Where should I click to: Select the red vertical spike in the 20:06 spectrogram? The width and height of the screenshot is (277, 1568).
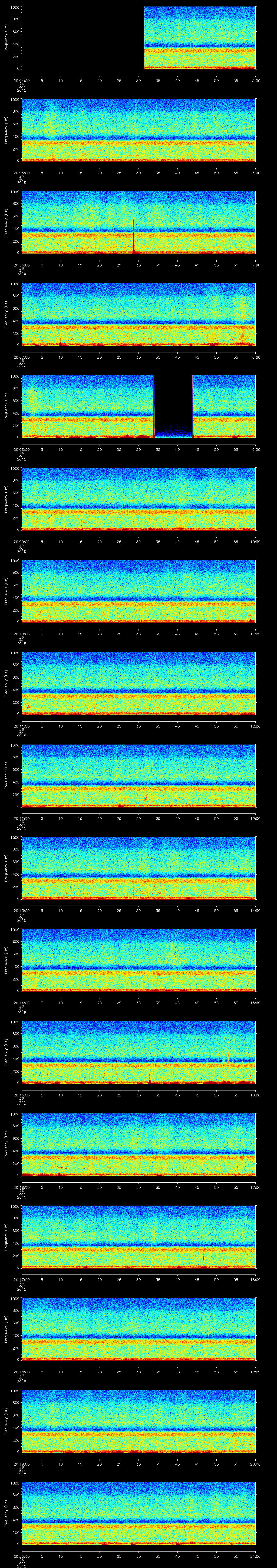133,236
